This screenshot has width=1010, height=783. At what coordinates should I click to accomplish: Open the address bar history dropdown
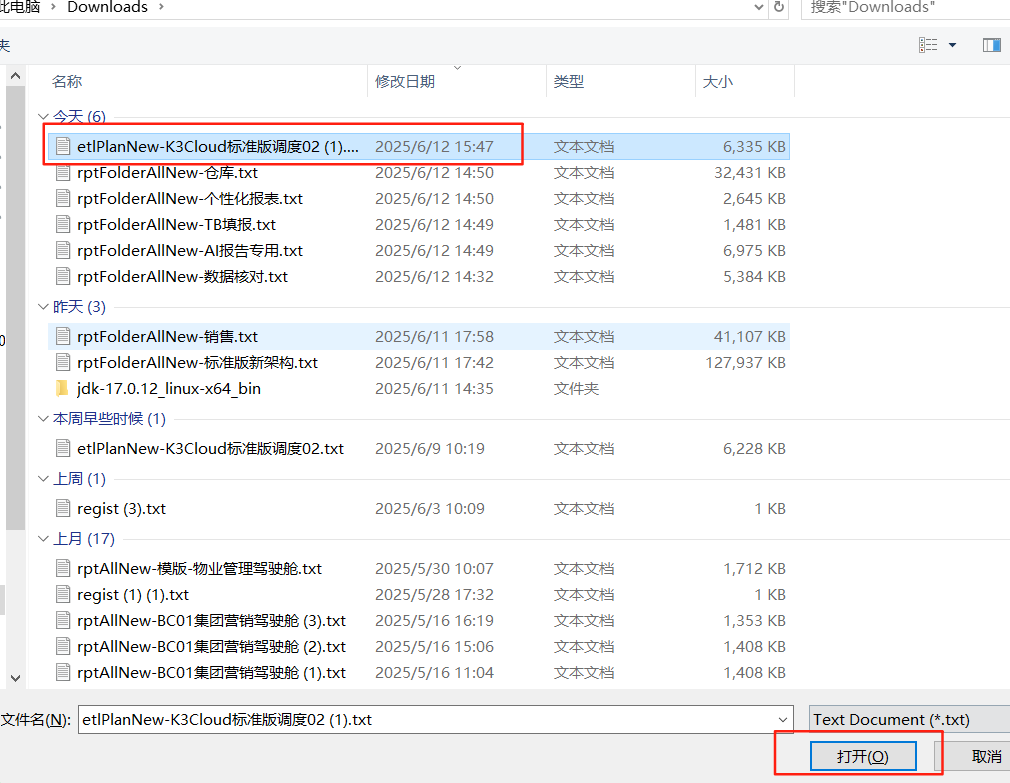pyautogui.click(x=759, y=7)
